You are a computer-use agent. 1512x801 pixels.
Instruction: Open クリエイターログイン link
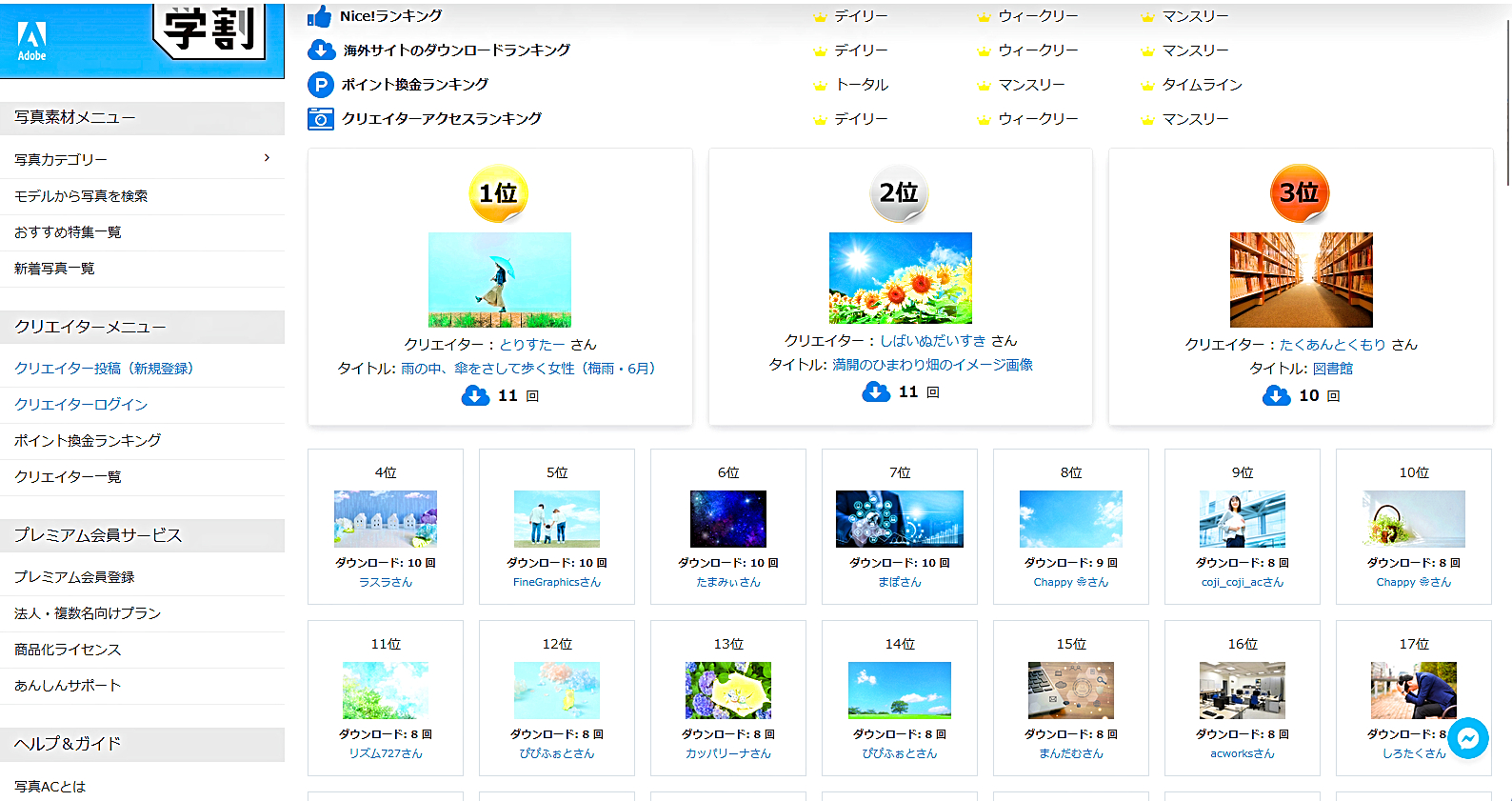81,405
